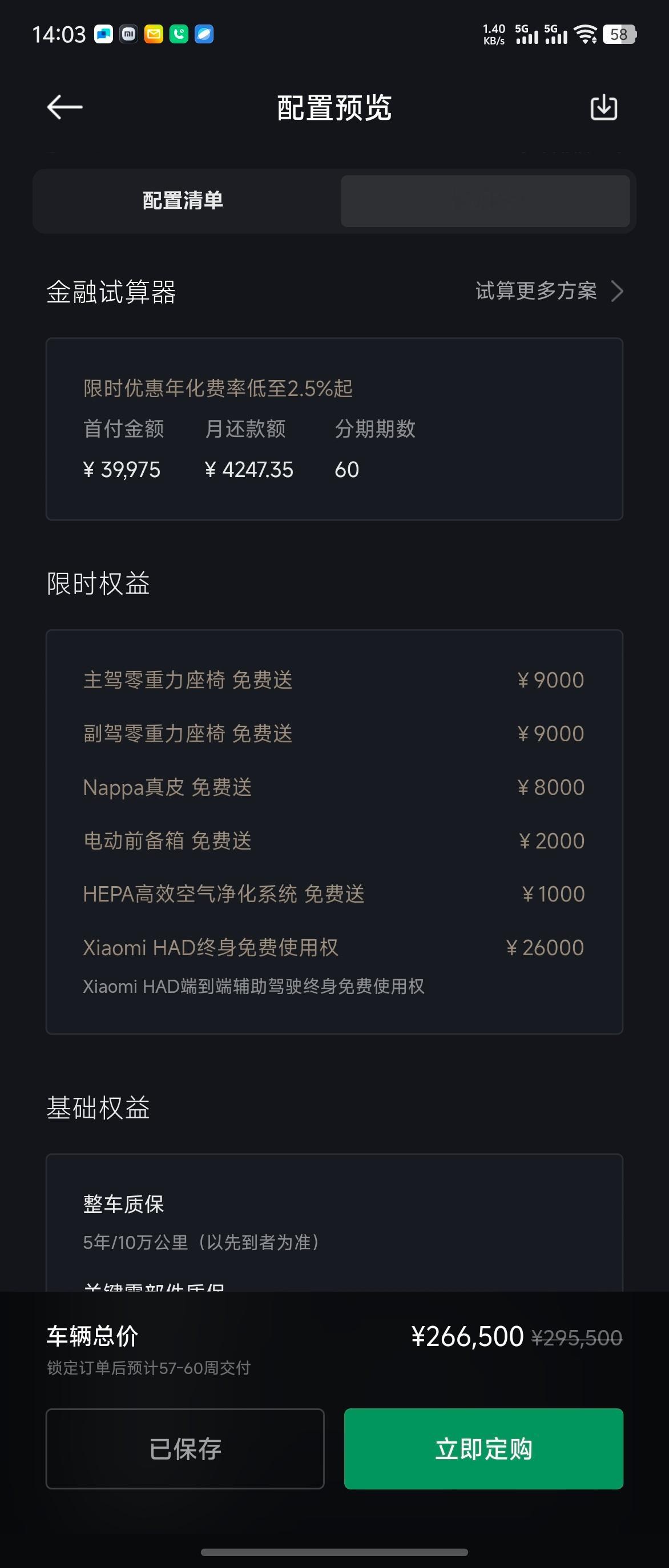Tap the 已保存 button
Viewport: 669px width, 1568px height.
(185, 1449)
